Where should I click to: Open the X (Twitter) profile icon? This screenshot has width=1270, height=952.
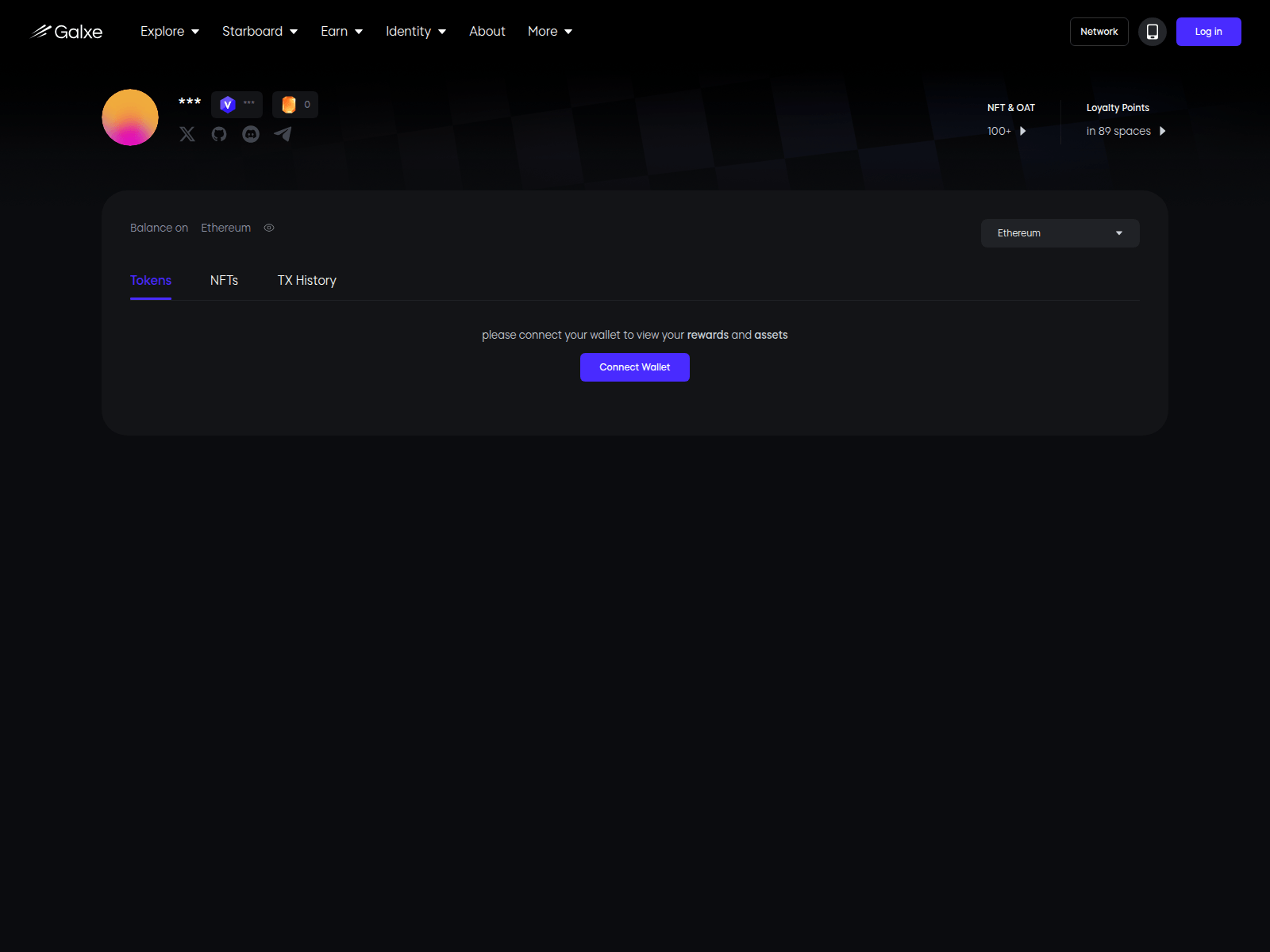coord(187,134)
